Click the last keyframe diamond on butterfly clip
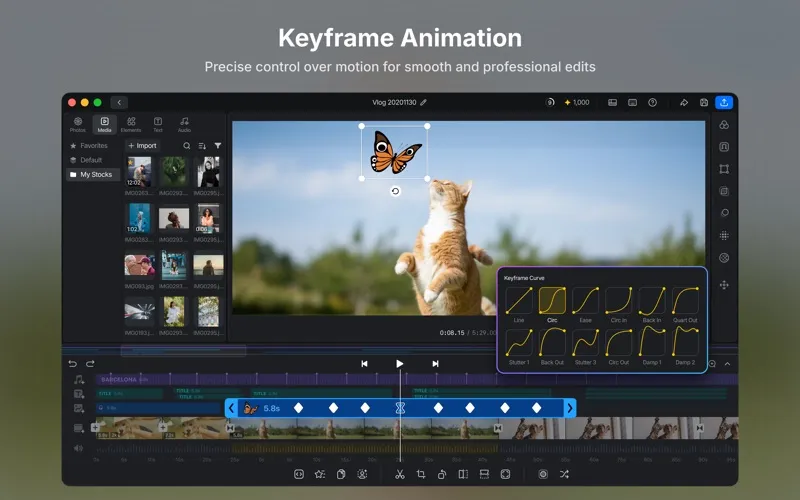Screen dimensions: 800x500 536,408
